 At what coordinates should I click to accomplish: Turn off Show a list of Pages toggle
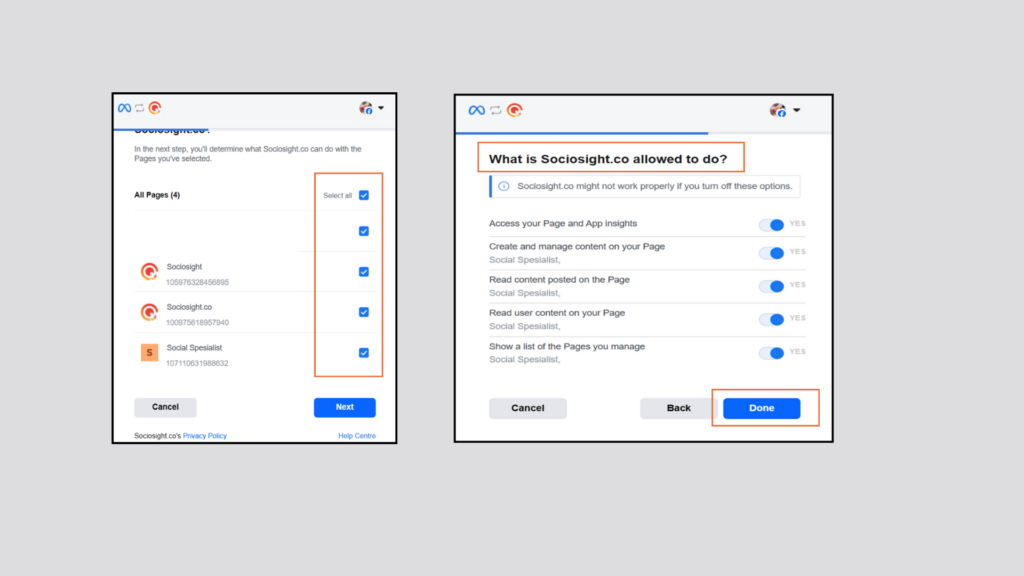coord(771,353)
